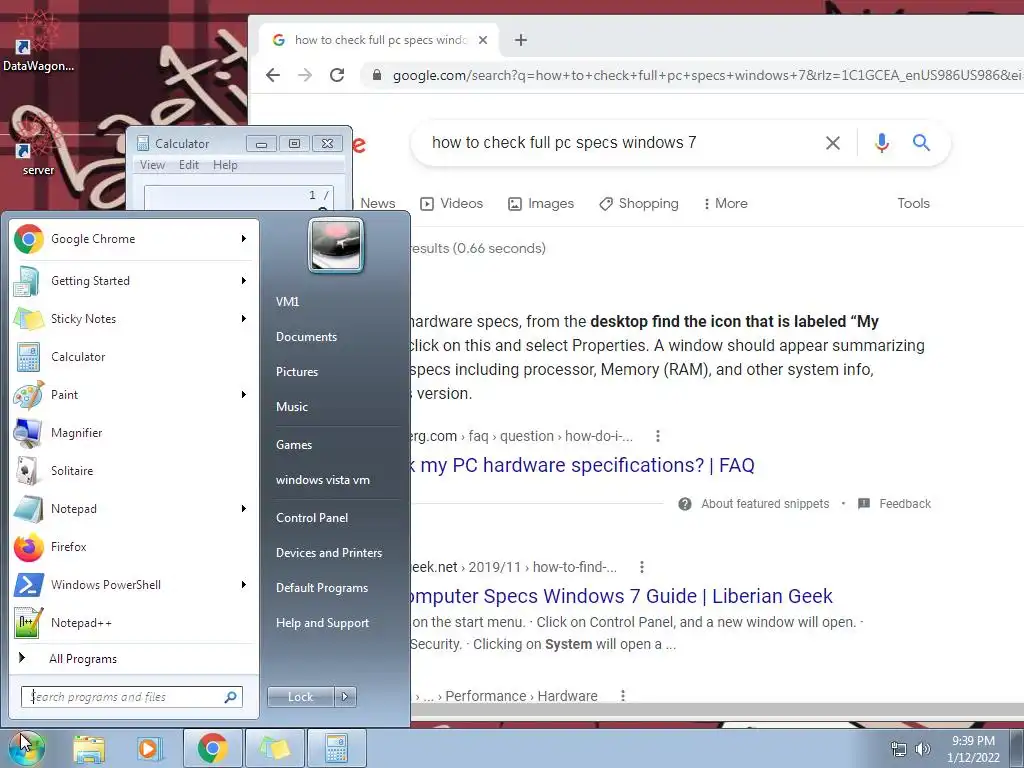Click the user account picture
The height and width of the screenshot is (768, 1024).
point(336,246)
